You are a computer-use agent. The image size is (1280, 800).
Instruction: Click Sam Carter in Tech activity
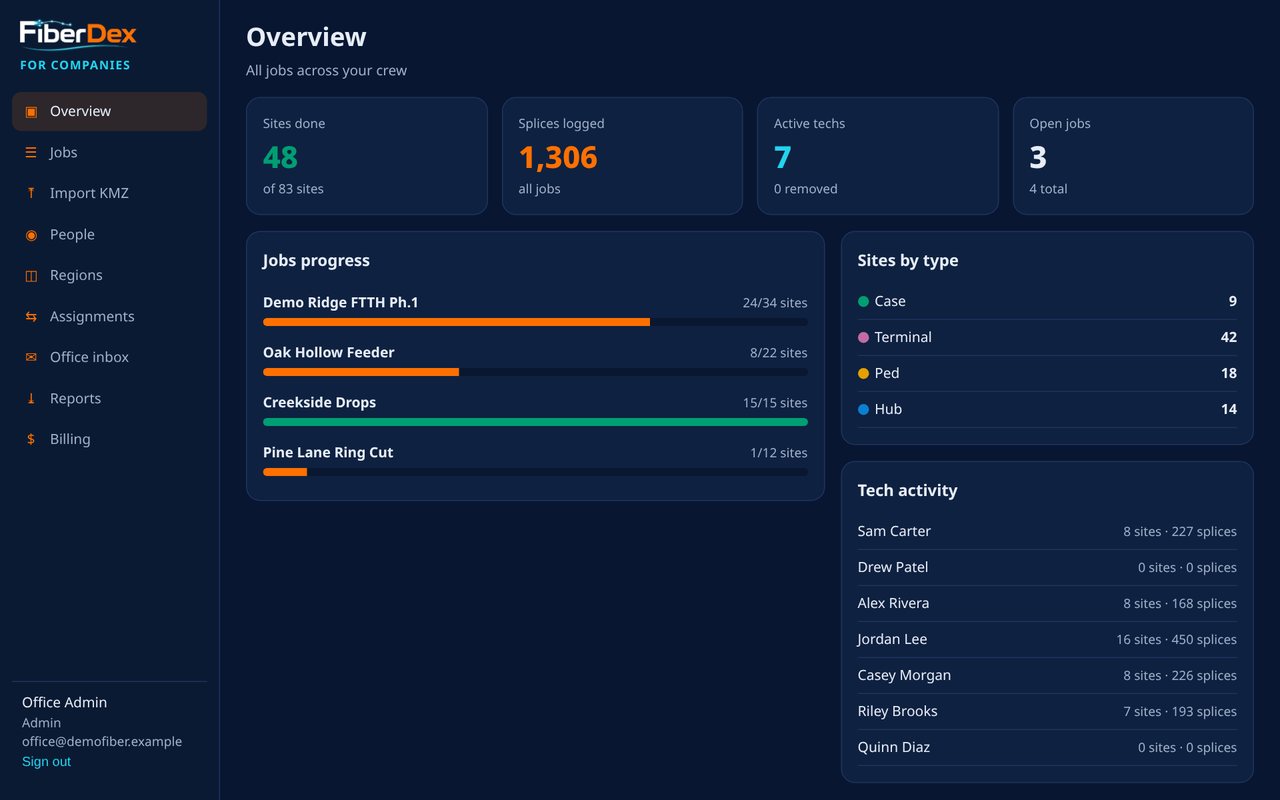[x=894, y=532]
